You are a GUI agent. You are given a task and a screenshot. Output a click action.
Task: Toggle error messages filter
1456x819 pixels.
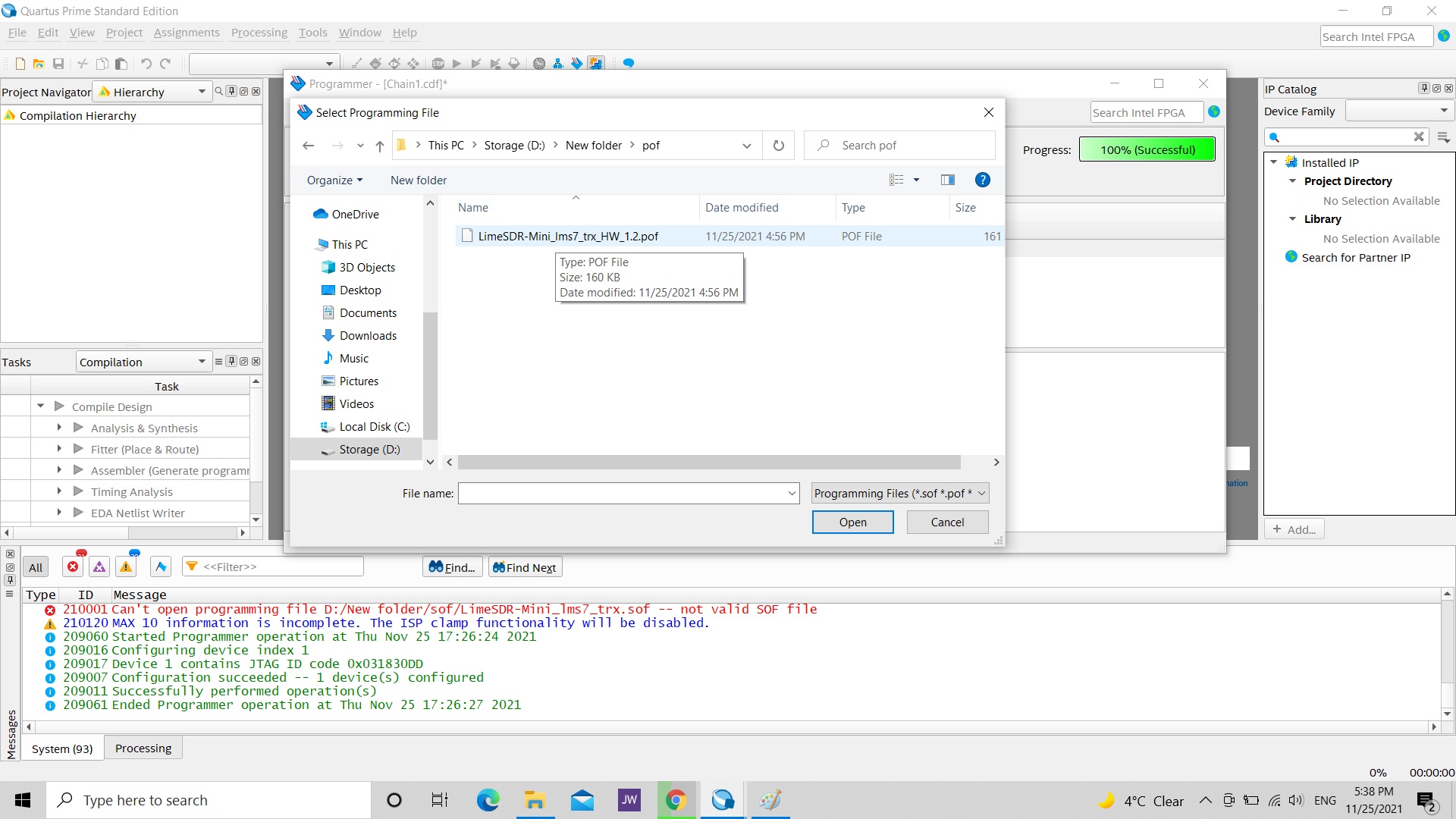tap(73, 567)
